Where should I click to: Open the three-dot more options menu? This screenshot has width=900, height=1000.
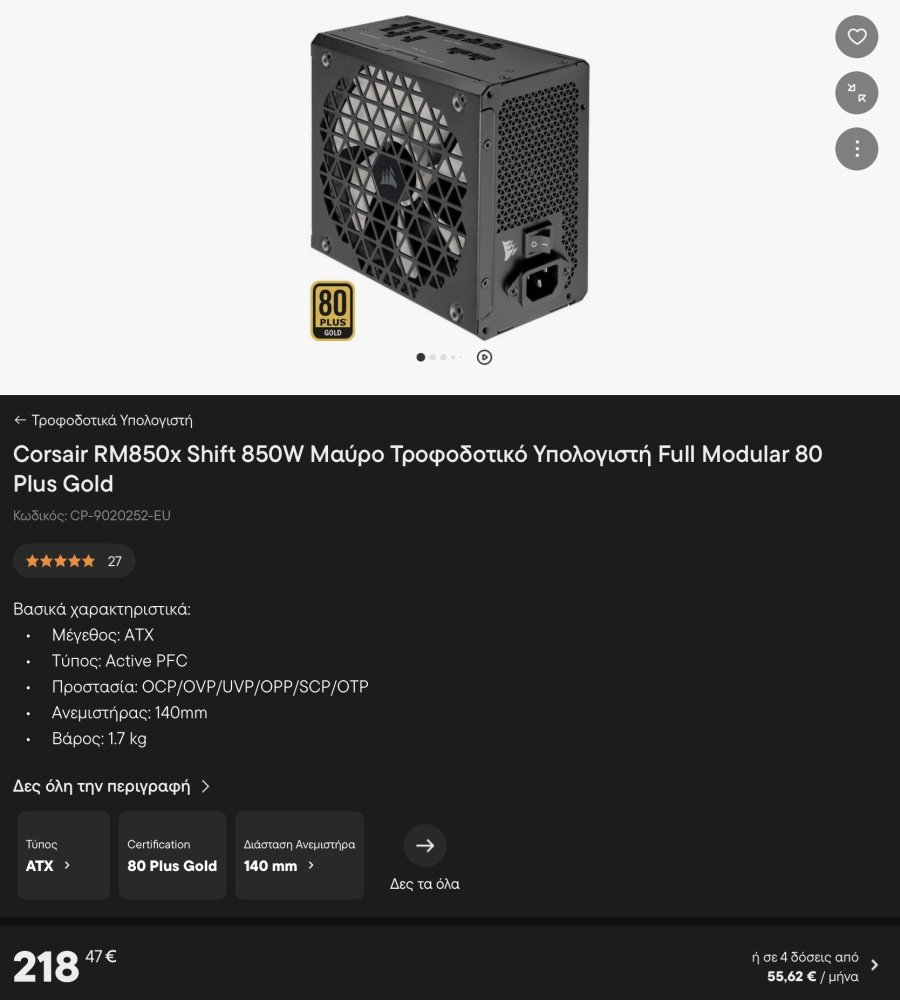(856, 149)
